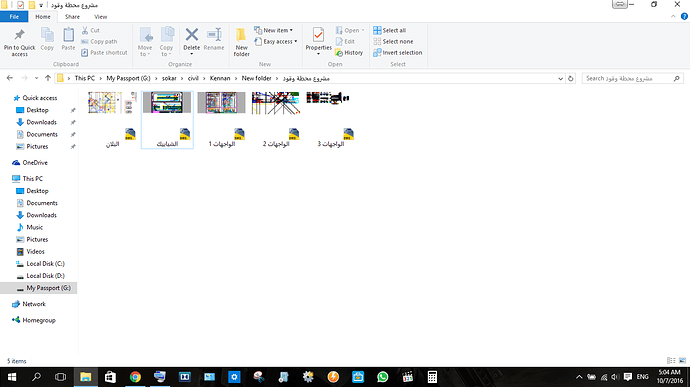Switch to the Home ribbon tab

pos(43,17)
